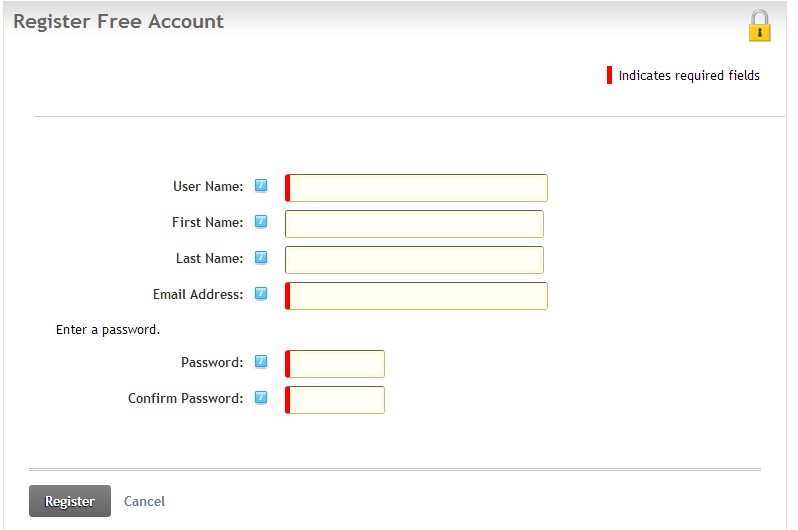Viewport: 798px width, 530px height.
Task: Click the yellow padlock security icon
Action: click(x=759, y=26)
